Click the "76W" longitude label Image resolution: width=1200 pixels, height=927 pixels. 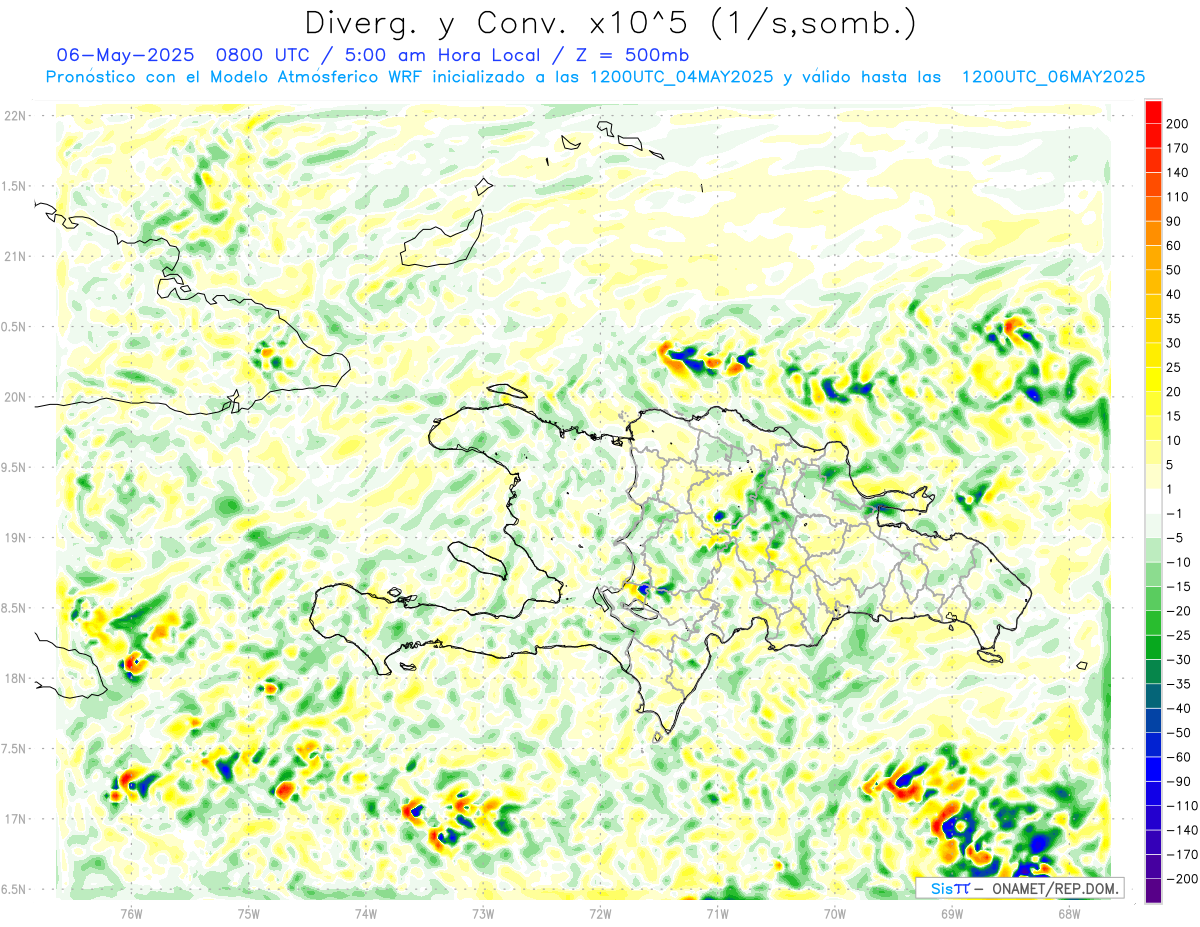click(x=131, y=913)
